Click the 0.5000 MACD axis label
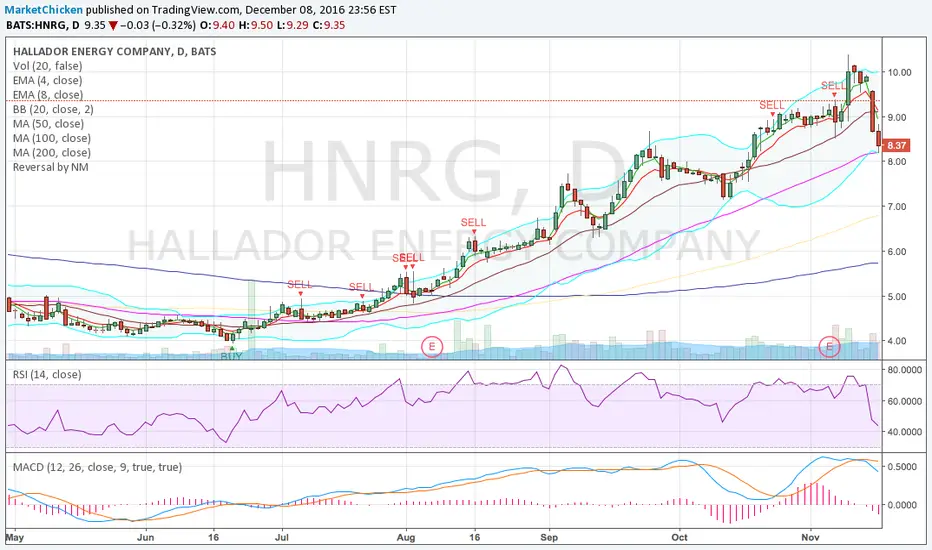This screenshot has width=932, height=550. pos(902,467)
